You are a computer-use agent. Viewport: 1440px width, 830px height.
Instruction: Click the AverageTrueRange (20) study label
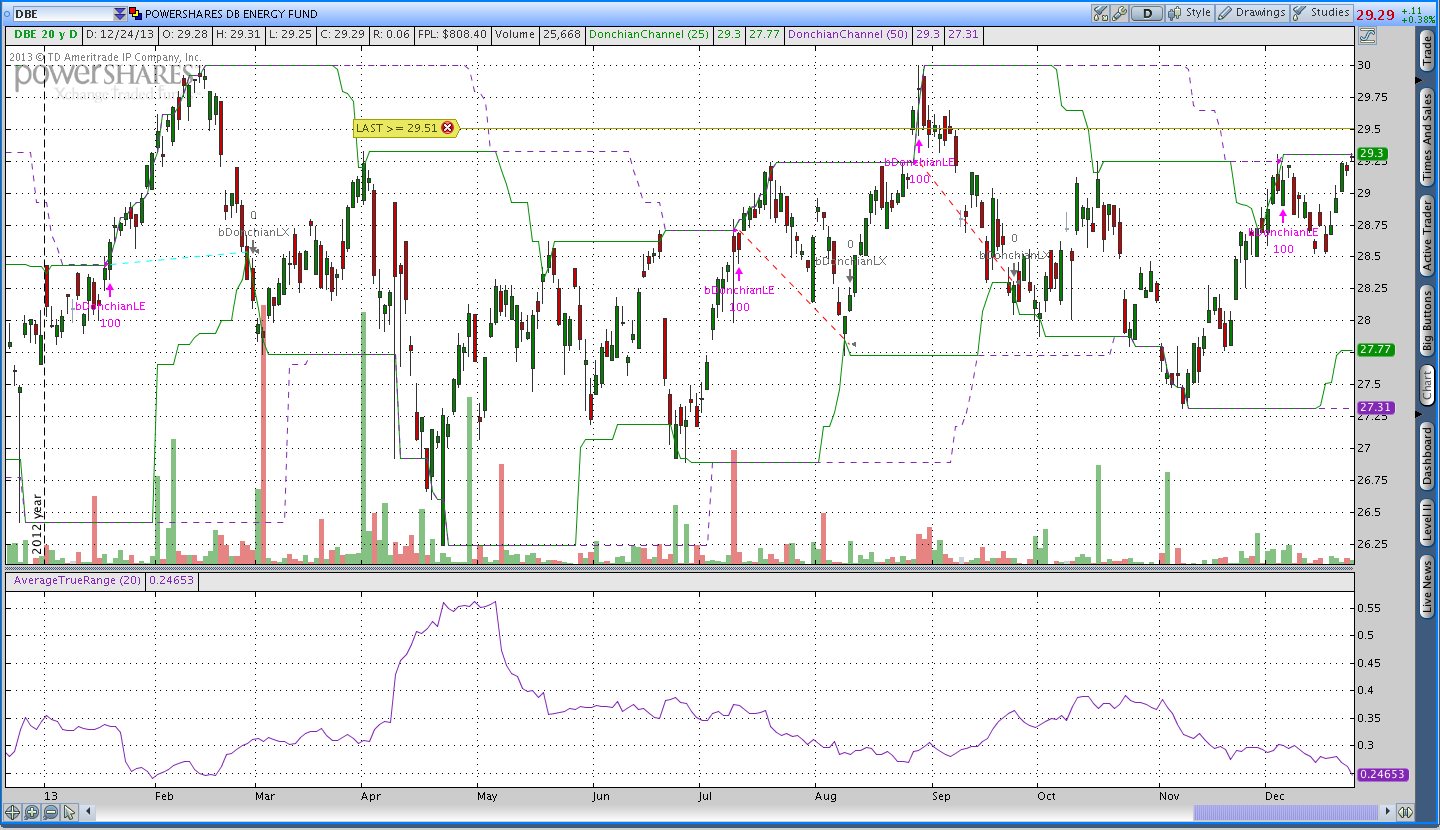[76, 580]
